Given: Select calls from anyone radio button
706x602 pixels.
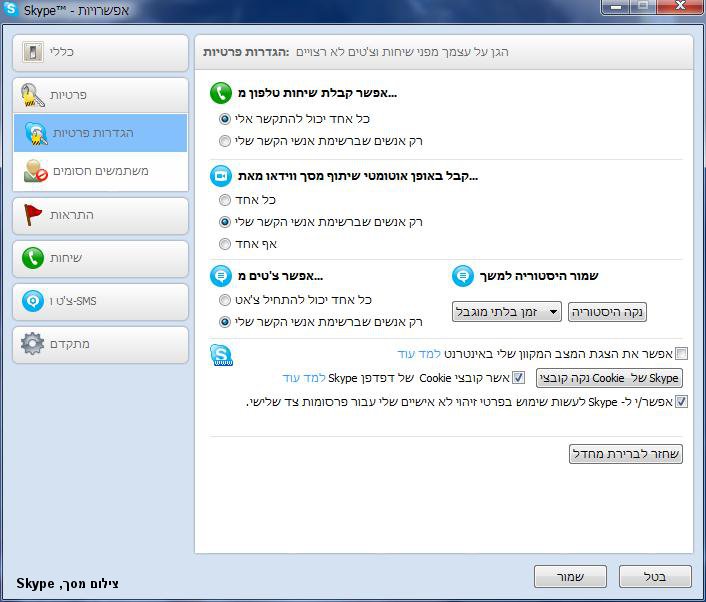Looking at the screenshot, I should (x=224, y=119).
